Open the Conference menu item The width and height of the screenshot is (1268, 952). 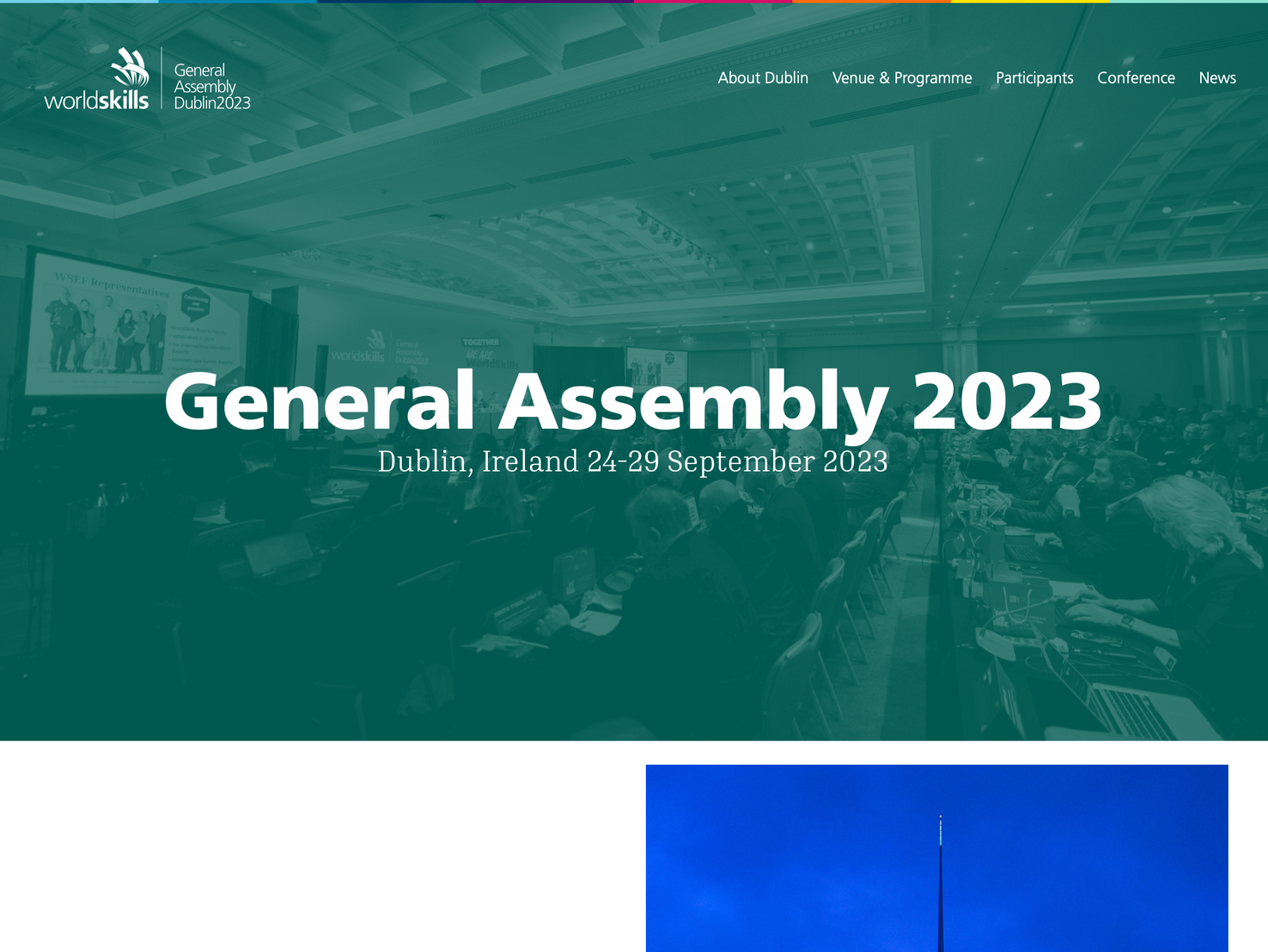[1136, 78]
